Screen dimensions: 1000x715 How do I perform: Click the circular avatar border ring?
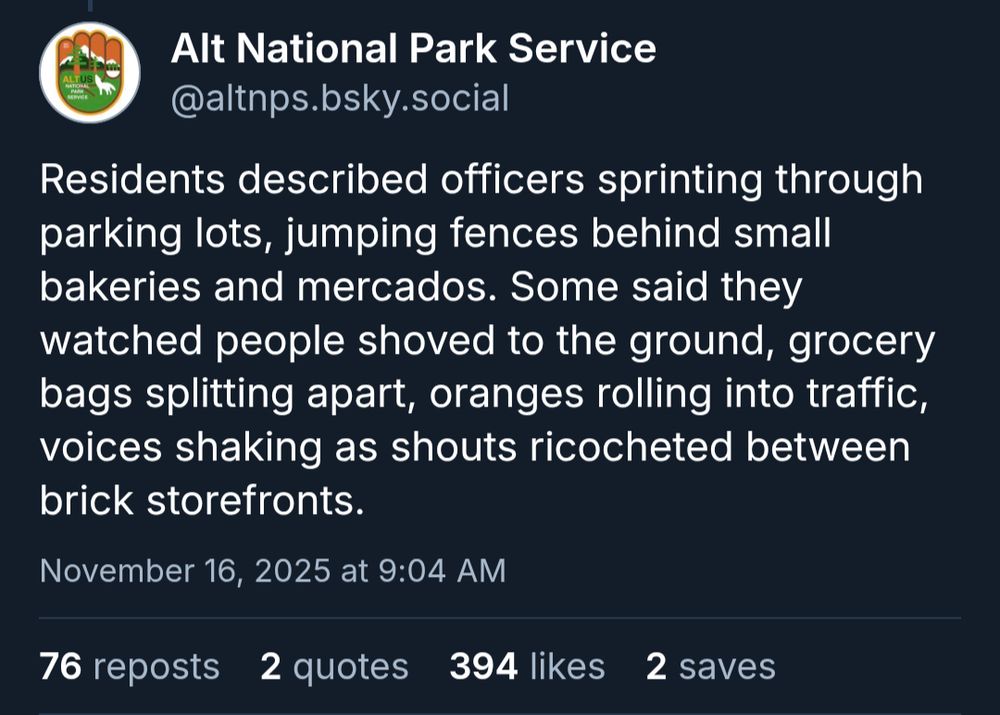point(90,29)
